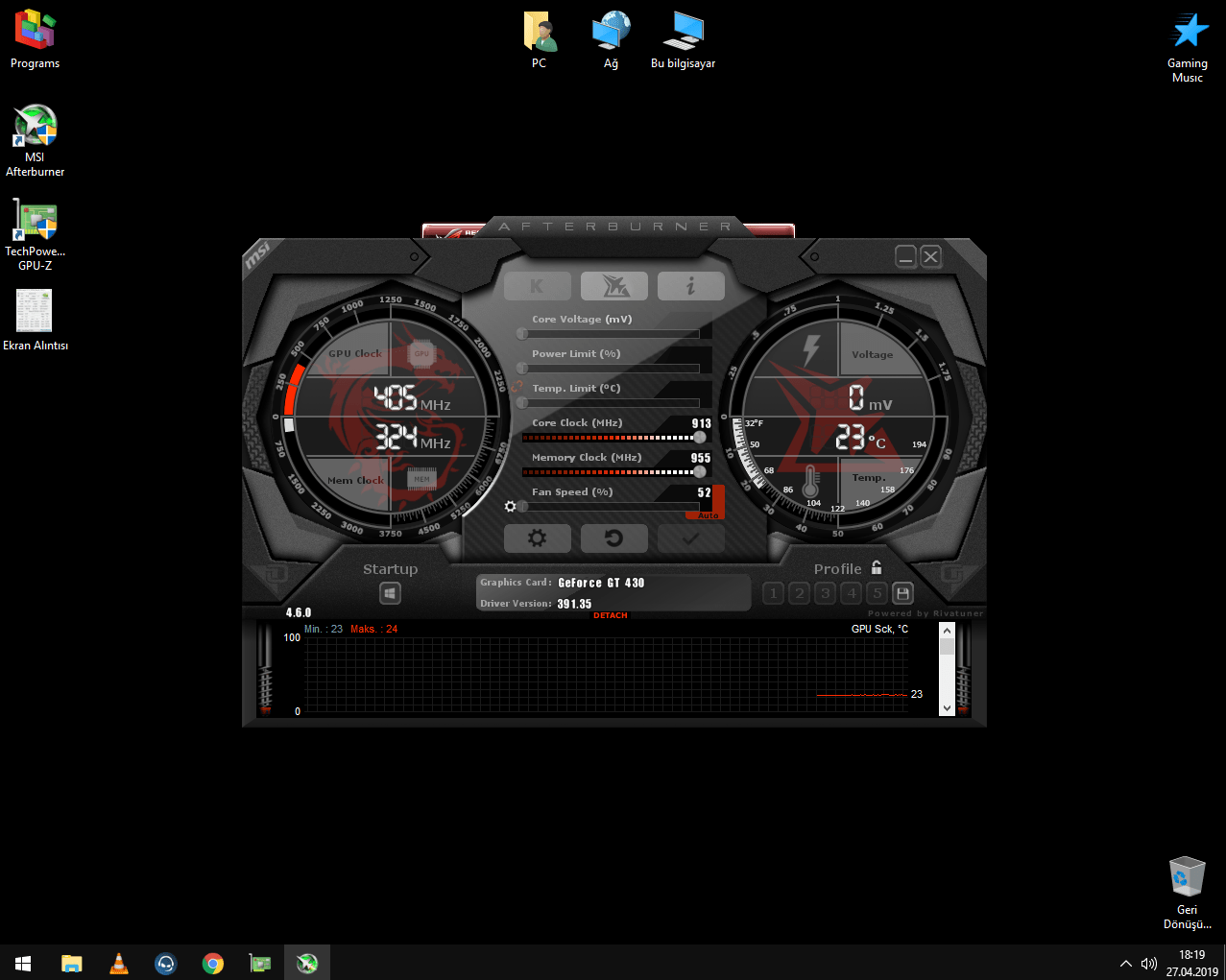Click the Memory Clock value 955

coord(702,458)
